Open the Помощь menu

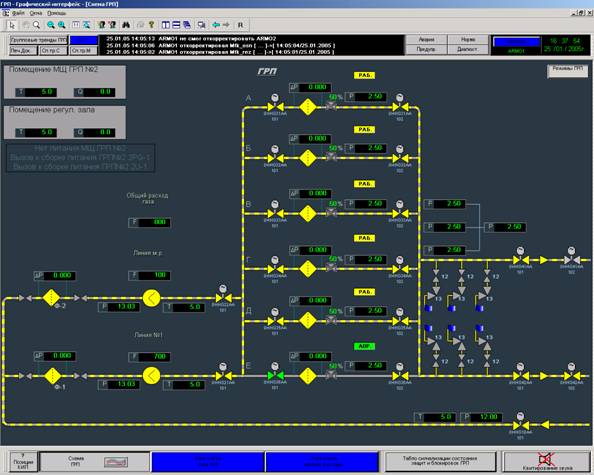[x=56, y=13]
